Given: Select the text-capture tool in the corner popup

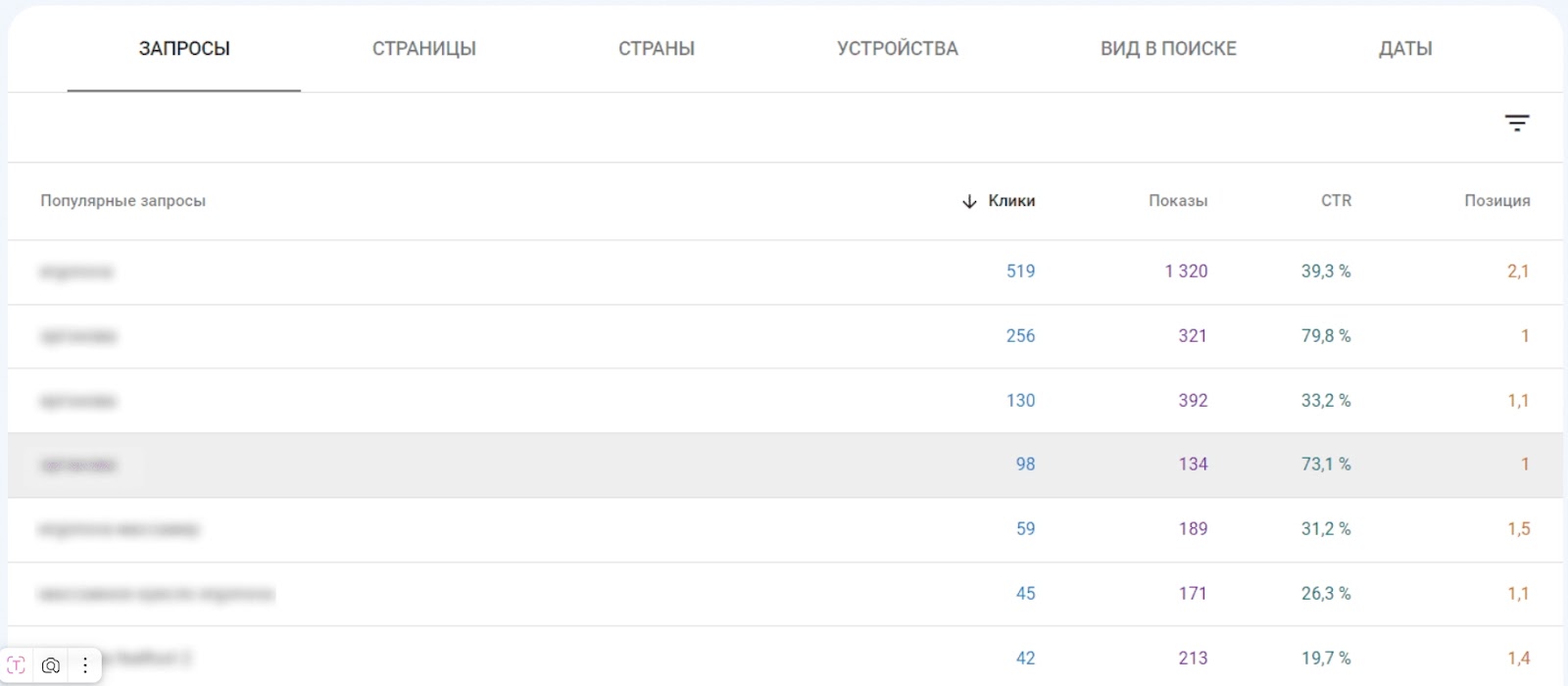Looking at the screenshot, I should 14,664.
